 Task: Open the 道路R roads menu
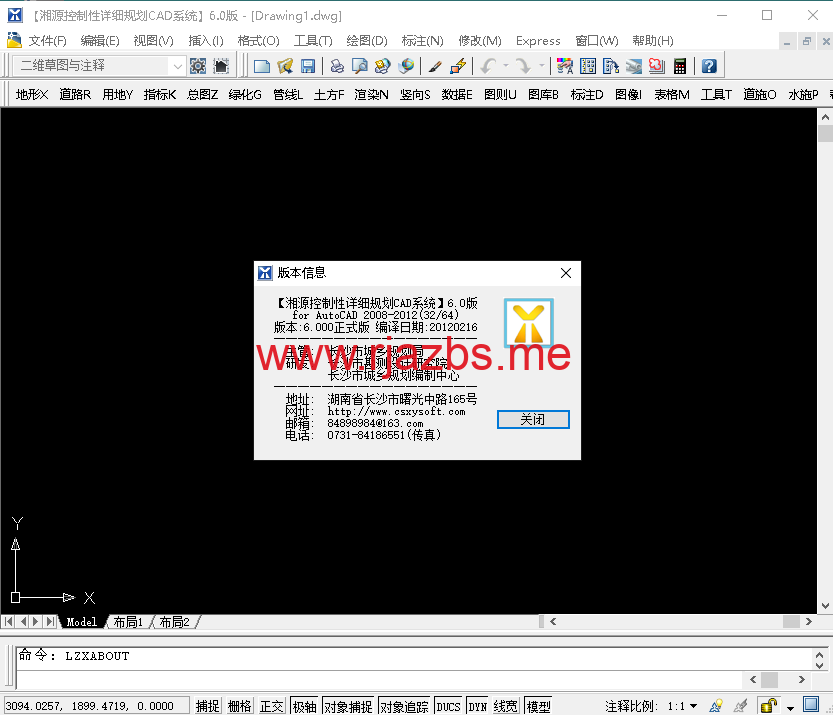[75, 95]
